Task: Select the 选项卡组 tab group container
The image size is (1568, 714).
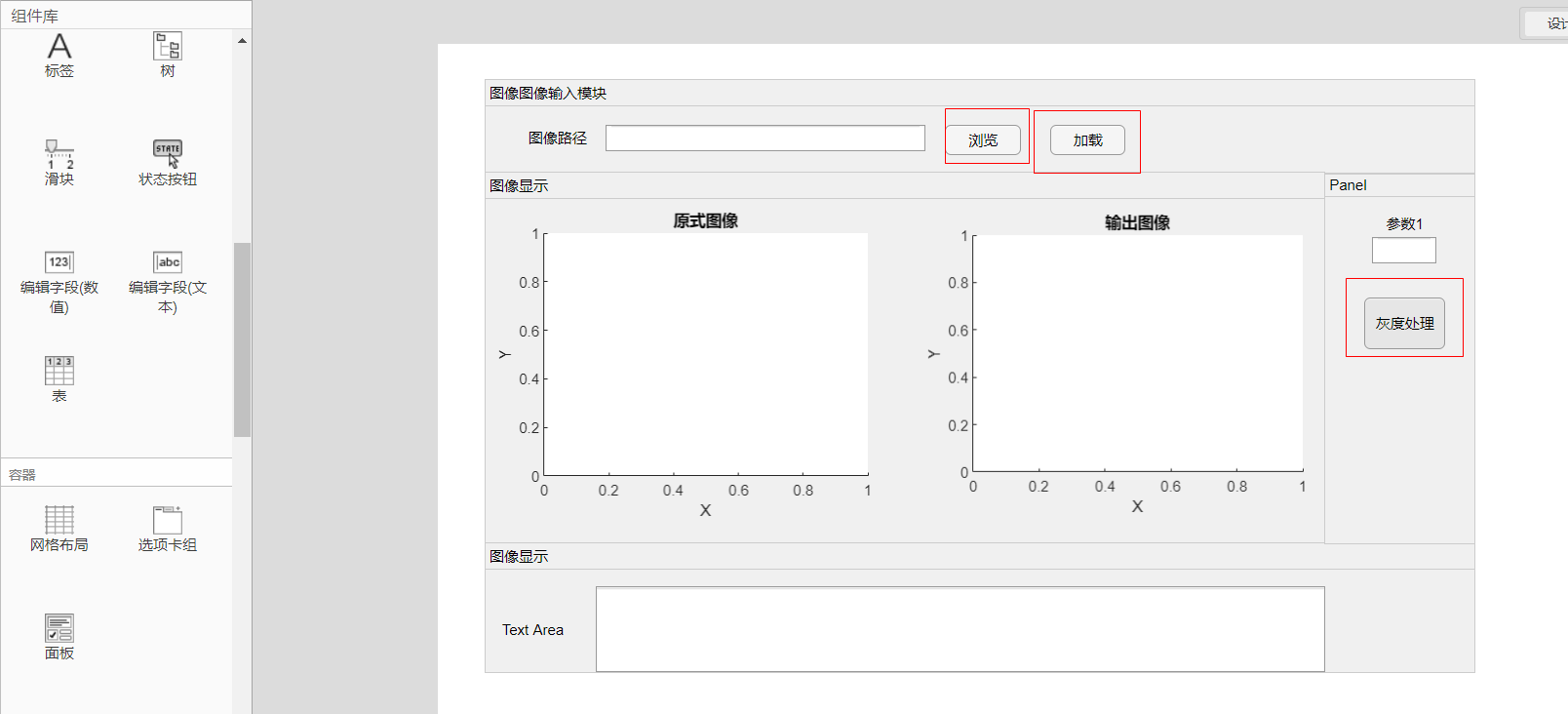Action: 167,520
